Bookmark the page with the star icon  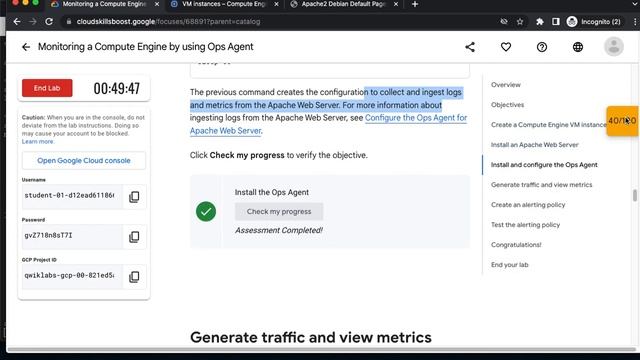[520, 22]
